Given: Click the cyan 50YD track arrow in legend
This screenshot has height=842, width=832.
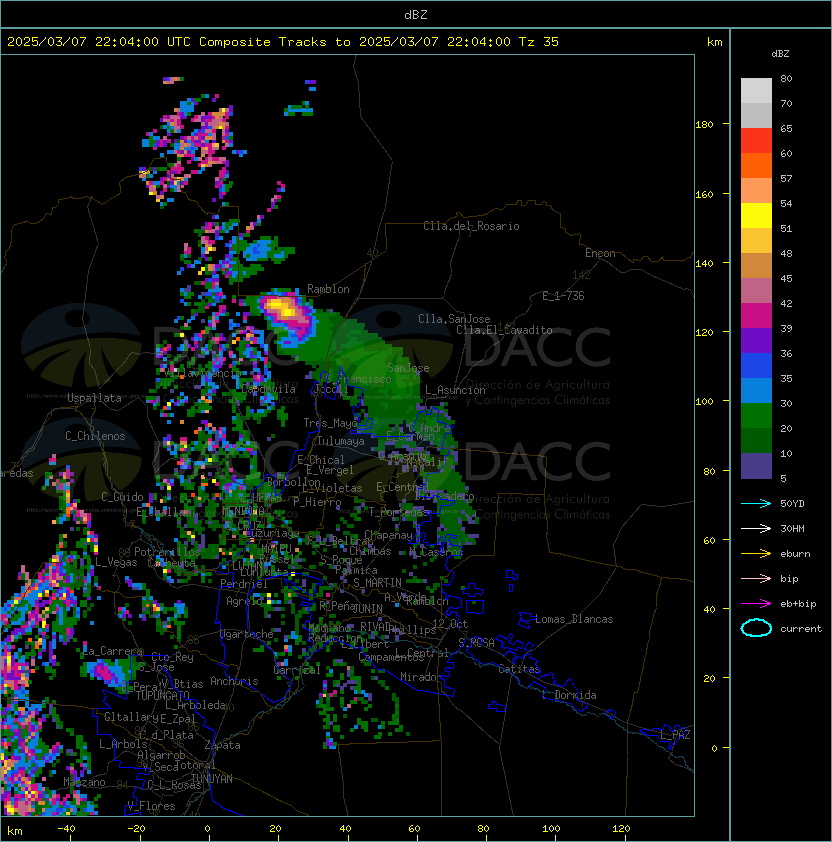Looking at the screenshot, I should tap(756, 503).
